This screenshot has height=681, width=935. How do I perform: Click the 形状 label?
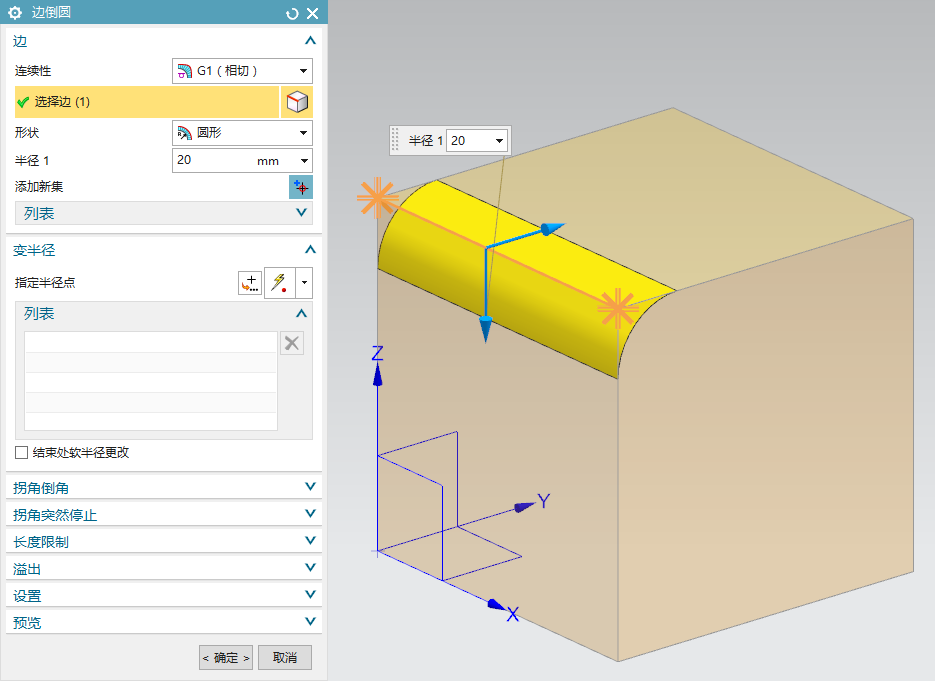click(x=27, y=133)
